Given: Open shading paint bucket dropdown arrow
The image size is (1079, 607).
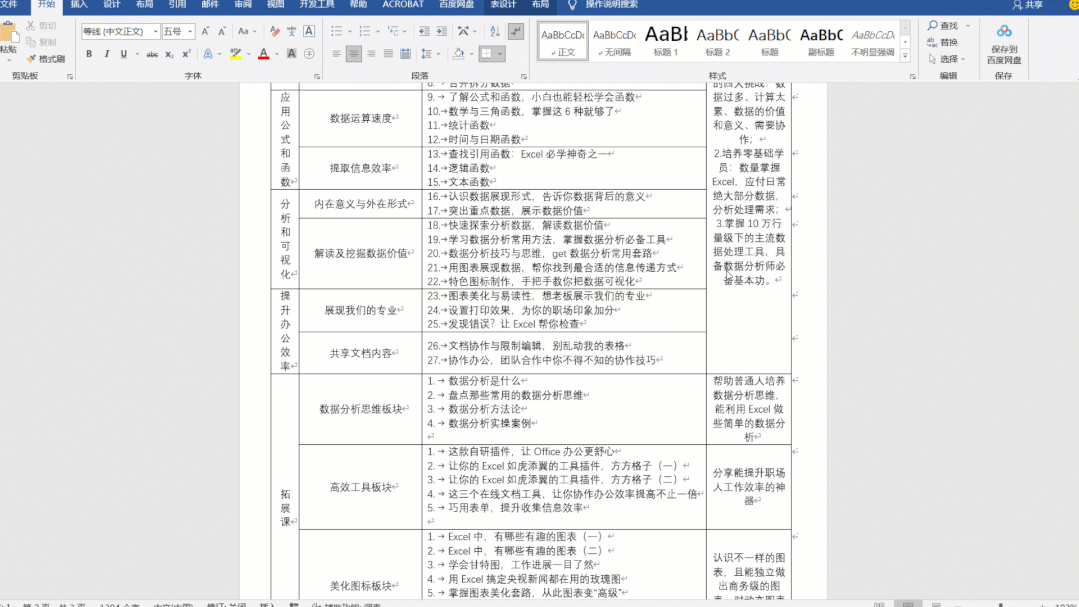Looking at the screenshot, I should (472, 54).
